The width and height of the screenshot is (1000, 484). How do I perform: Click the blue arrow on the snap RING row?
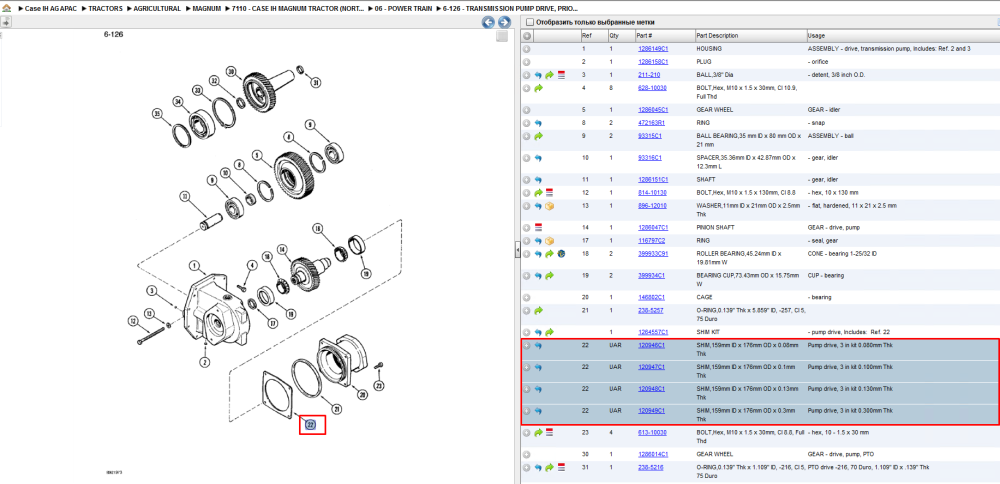coord(538,122)
